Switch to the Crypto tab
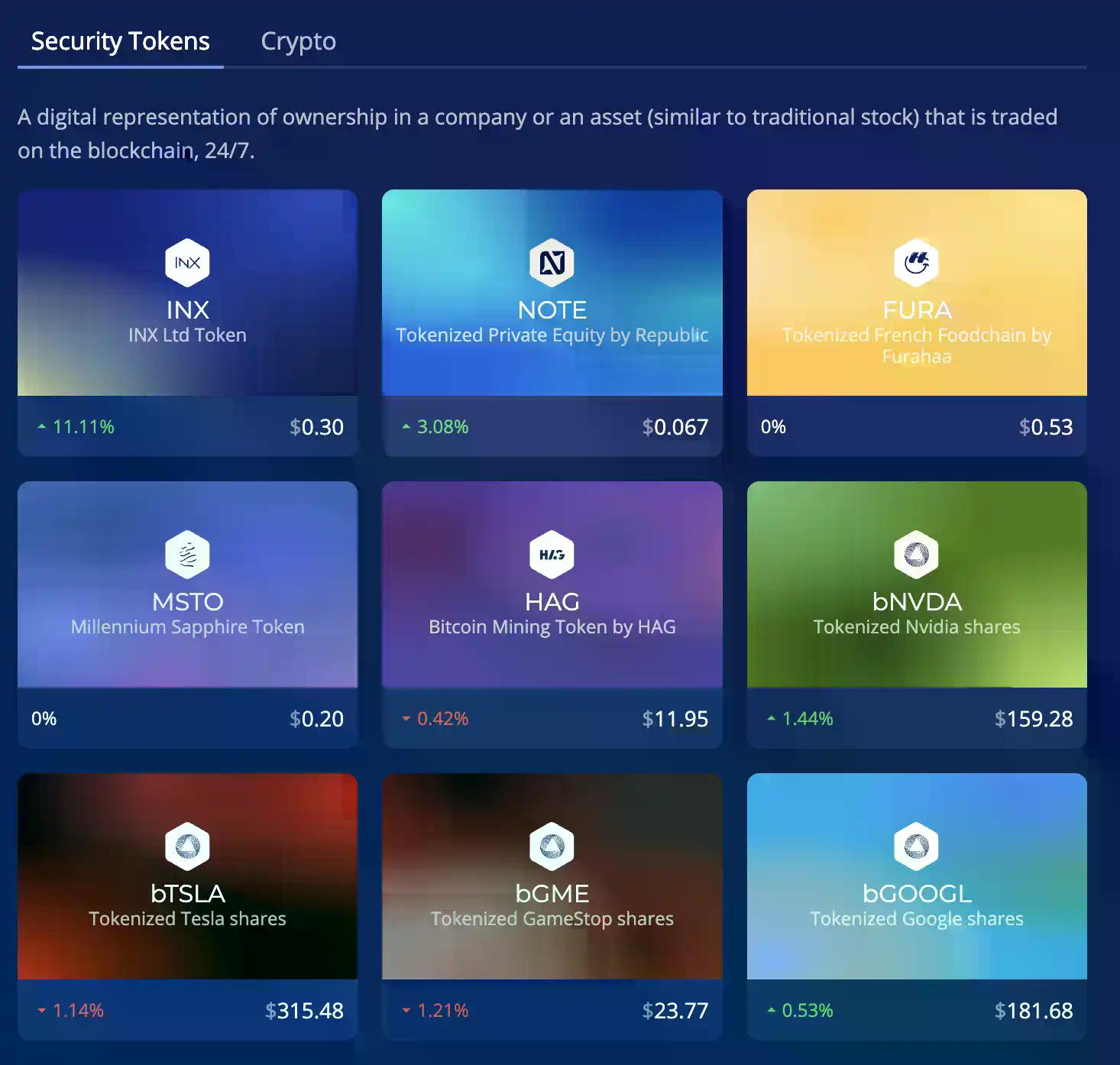1120x1065 pixels. pyautogui.click(x=298, y=41)
